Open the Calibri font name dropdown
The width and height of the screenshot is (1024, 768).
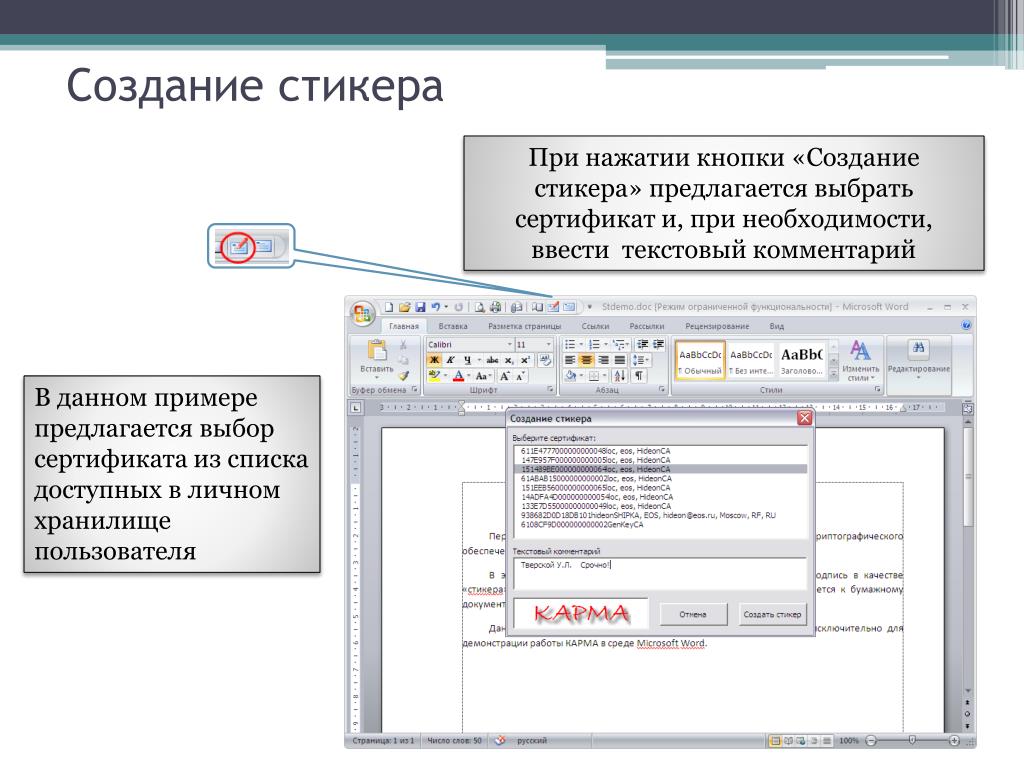(510, 345)
